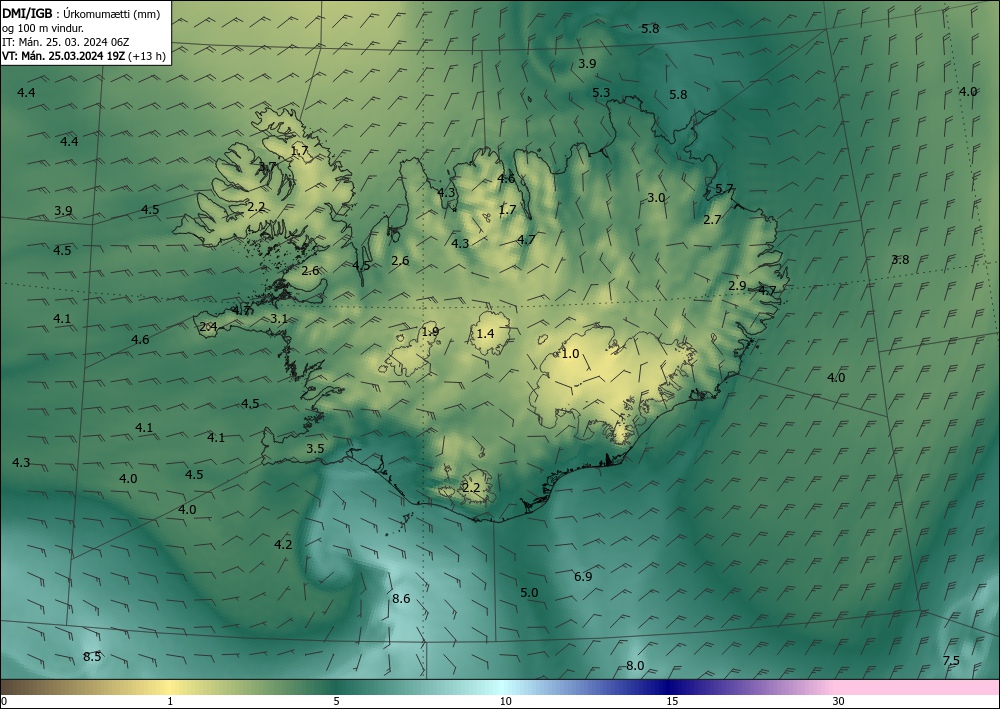Click the 4.1 value nearest the western map edge

click(62, 318)
